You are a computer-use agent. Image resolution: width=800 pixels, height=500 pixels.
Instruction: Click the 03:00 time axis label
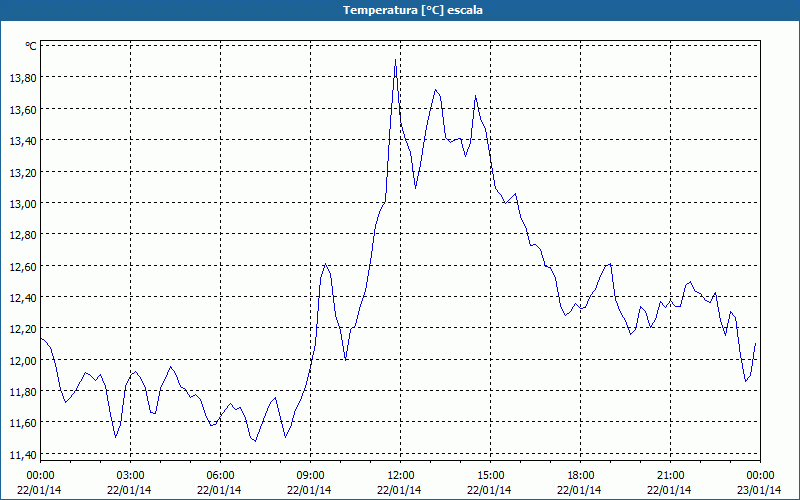click(130, 476)
